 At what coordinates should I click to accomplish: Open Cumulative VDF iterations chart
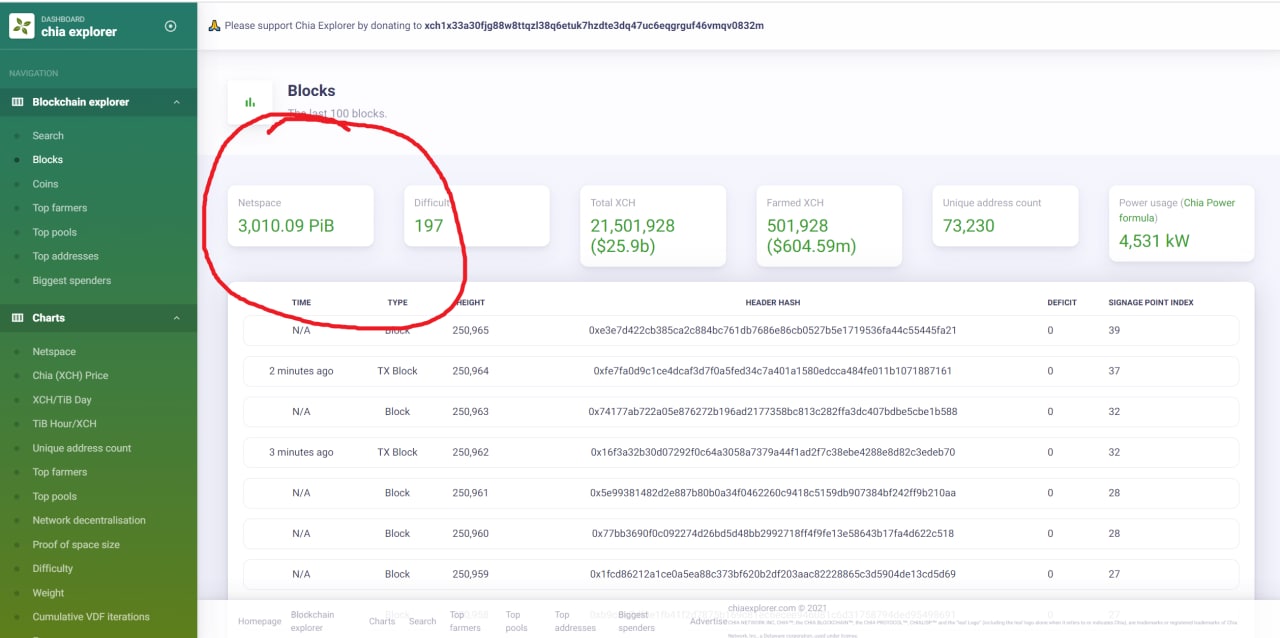click(x=91, y=617)
